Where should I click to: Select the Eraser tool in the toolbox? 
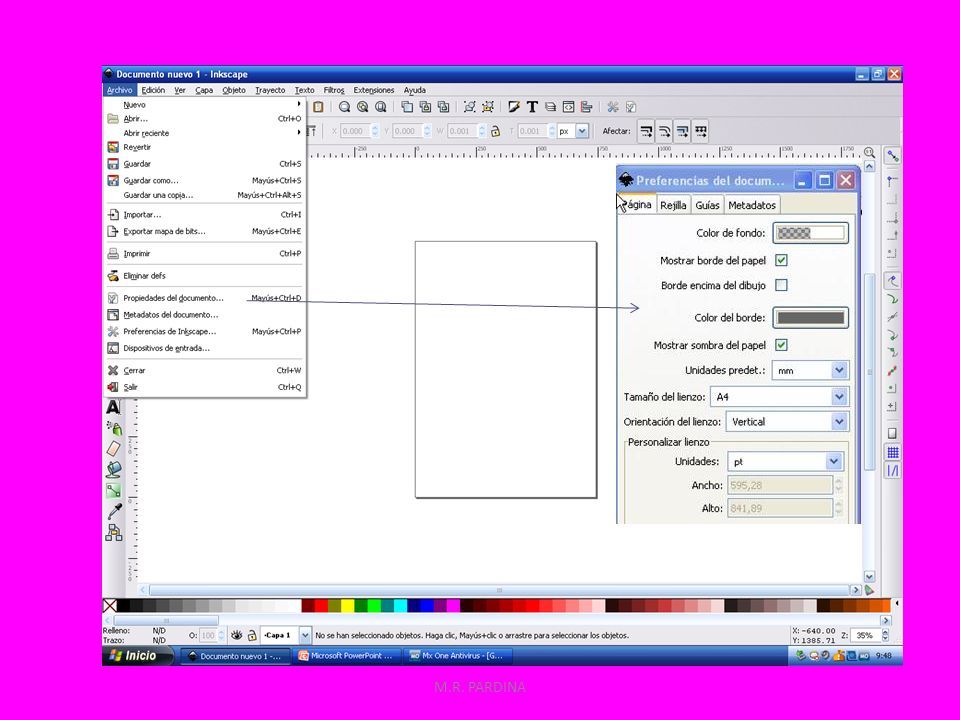click(x=114, y=449)
